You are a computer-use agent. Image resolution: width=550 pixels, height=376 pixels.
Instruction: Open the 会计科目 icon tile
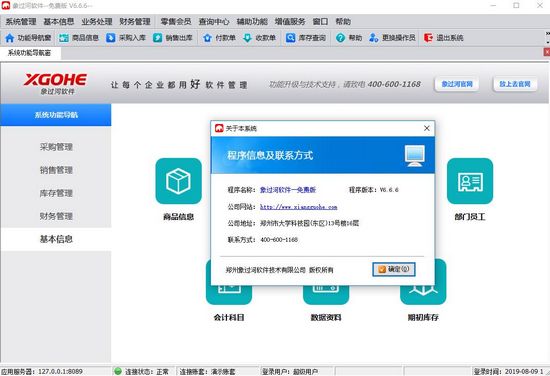point(229,295)
